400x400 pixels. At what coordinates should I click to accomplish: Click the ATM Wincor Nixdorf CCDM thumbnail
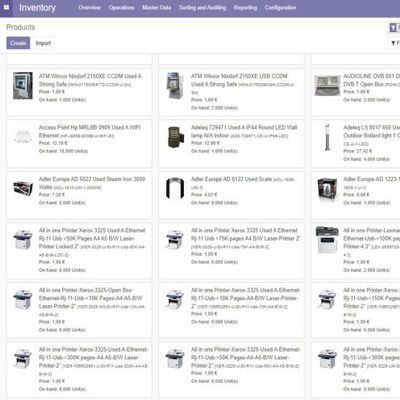(23, 86)
